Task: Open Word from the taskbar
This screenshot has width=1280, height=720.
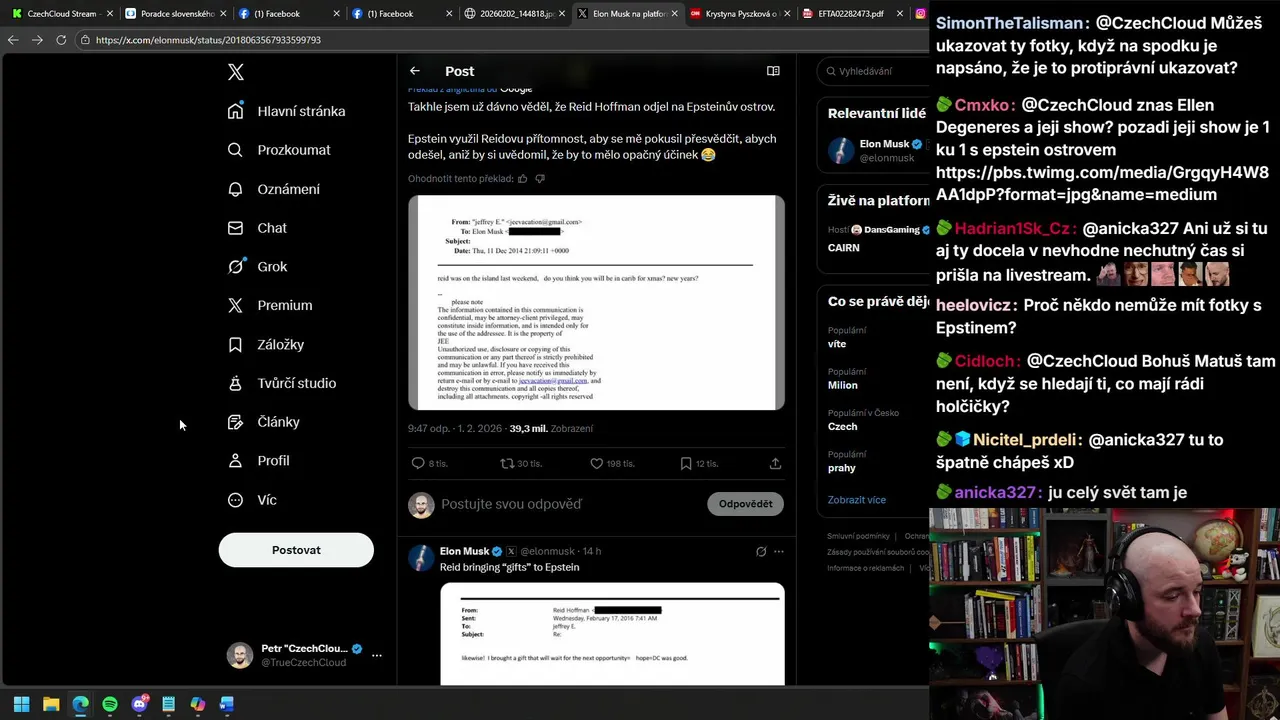Action: click(227, 704)
